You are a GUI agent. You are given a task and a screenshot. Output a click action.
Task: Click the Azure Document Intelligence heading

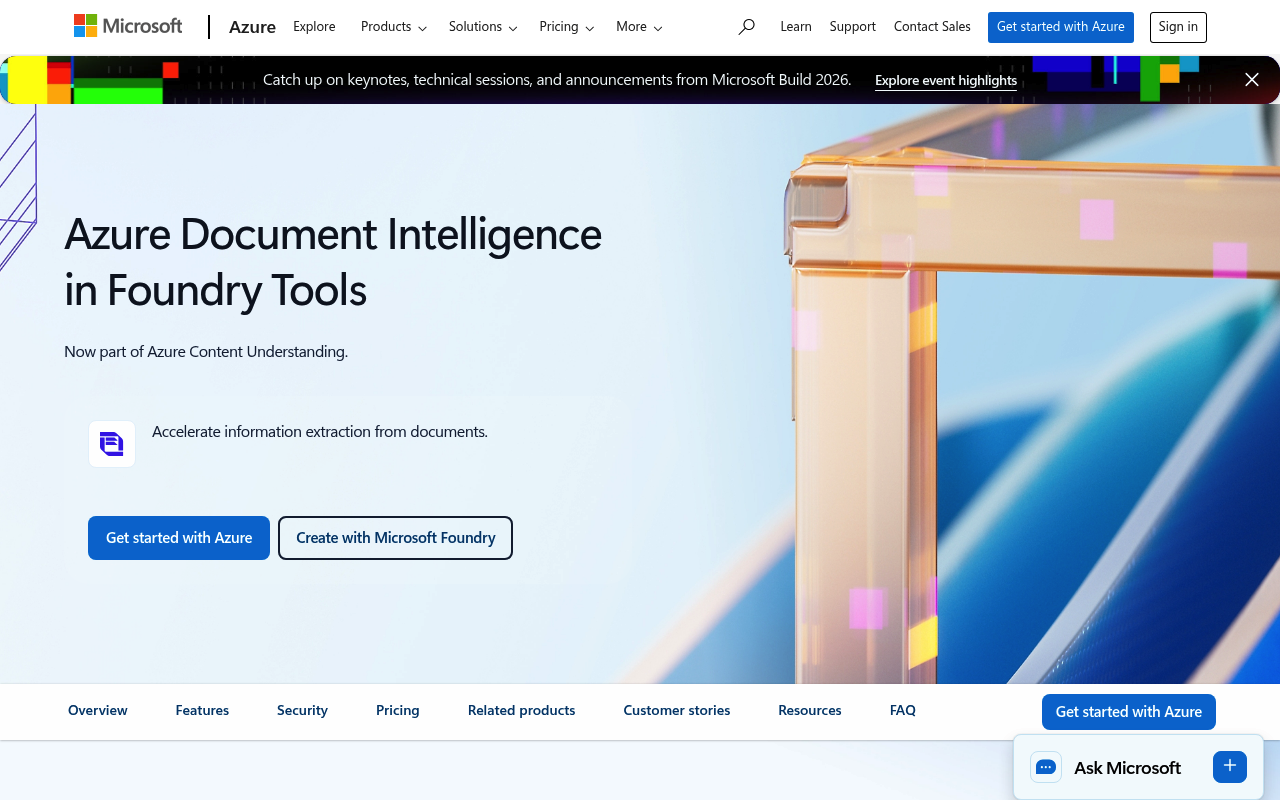pos(333,262)
